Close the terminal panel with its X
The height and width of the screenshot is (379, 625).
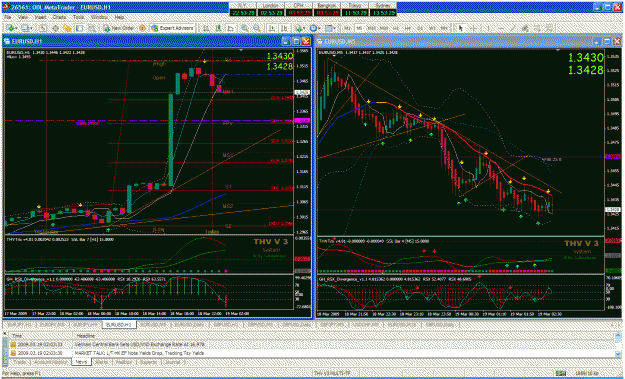[4, 335]
